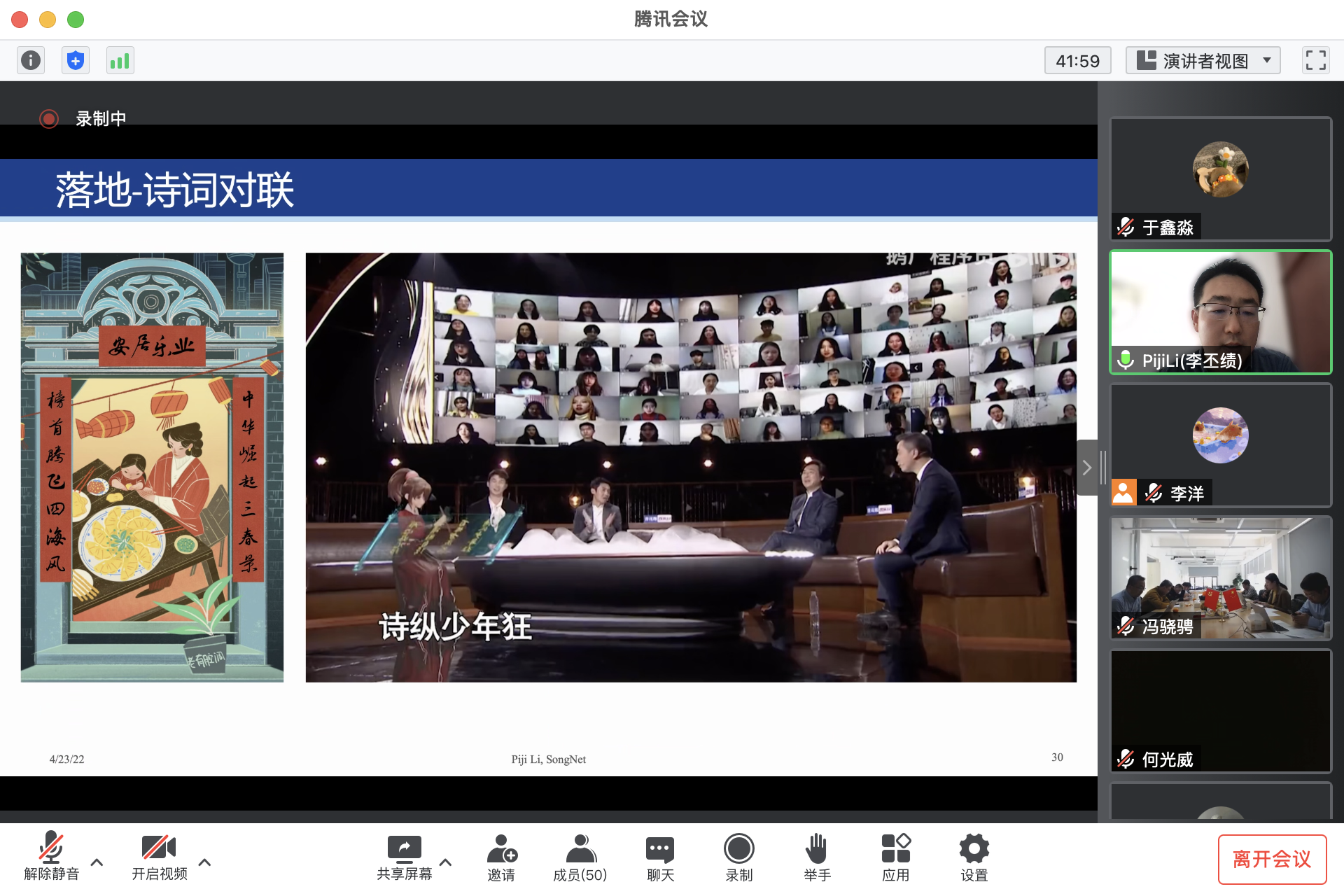Select 于鑫淼 participant tile
The height and width of the screenshot is (896, 1344).
coord(1220,179)
